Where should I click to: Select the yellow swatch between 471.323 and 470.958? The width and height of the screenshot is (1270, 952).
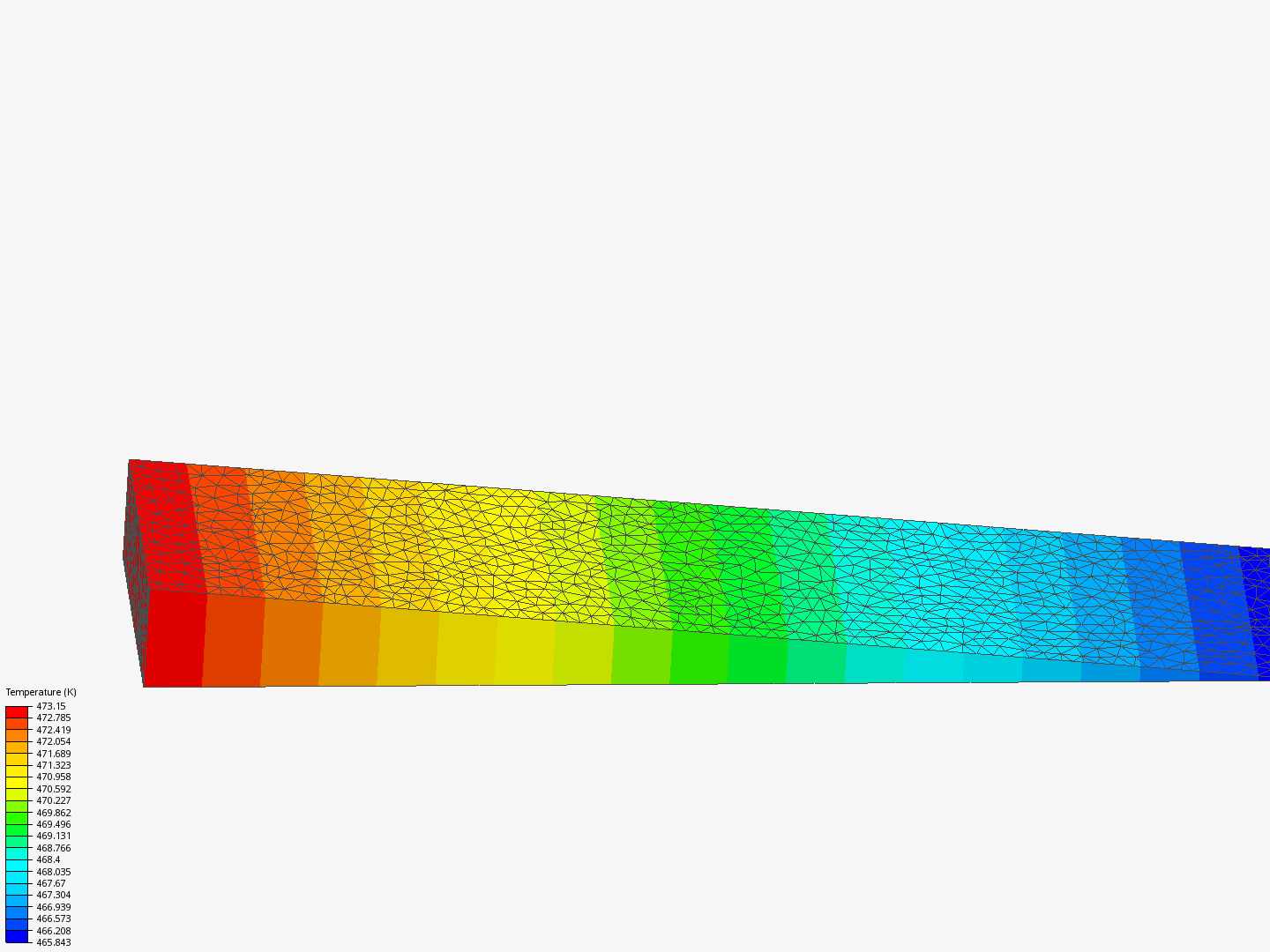[x=17, y=770]
